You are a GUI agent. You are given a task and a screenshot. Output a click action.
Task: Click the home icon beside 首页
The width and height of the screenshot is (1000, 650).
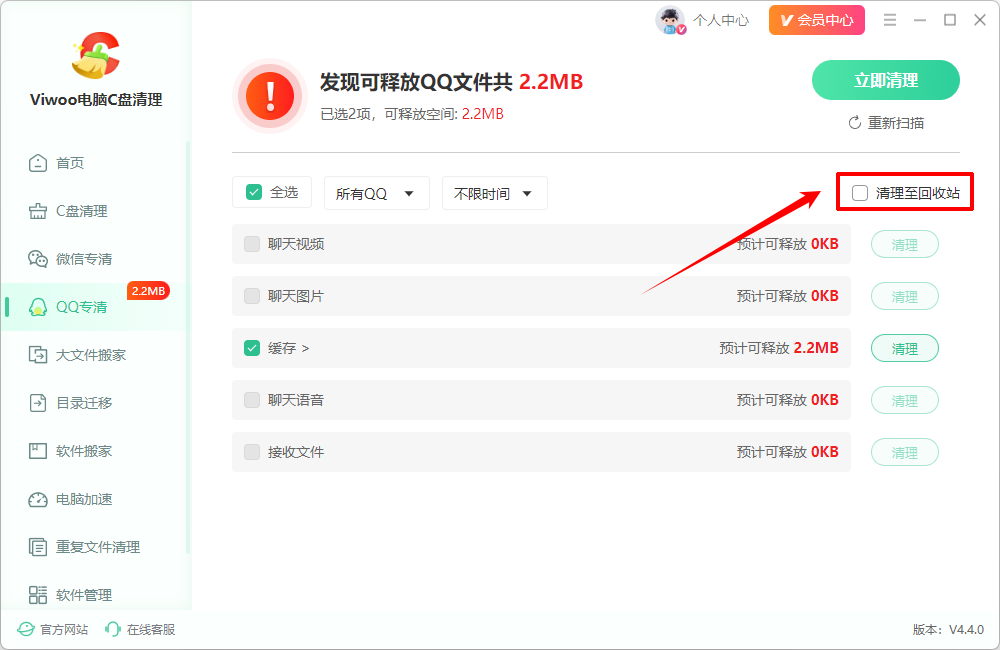[x=38, y=163]
